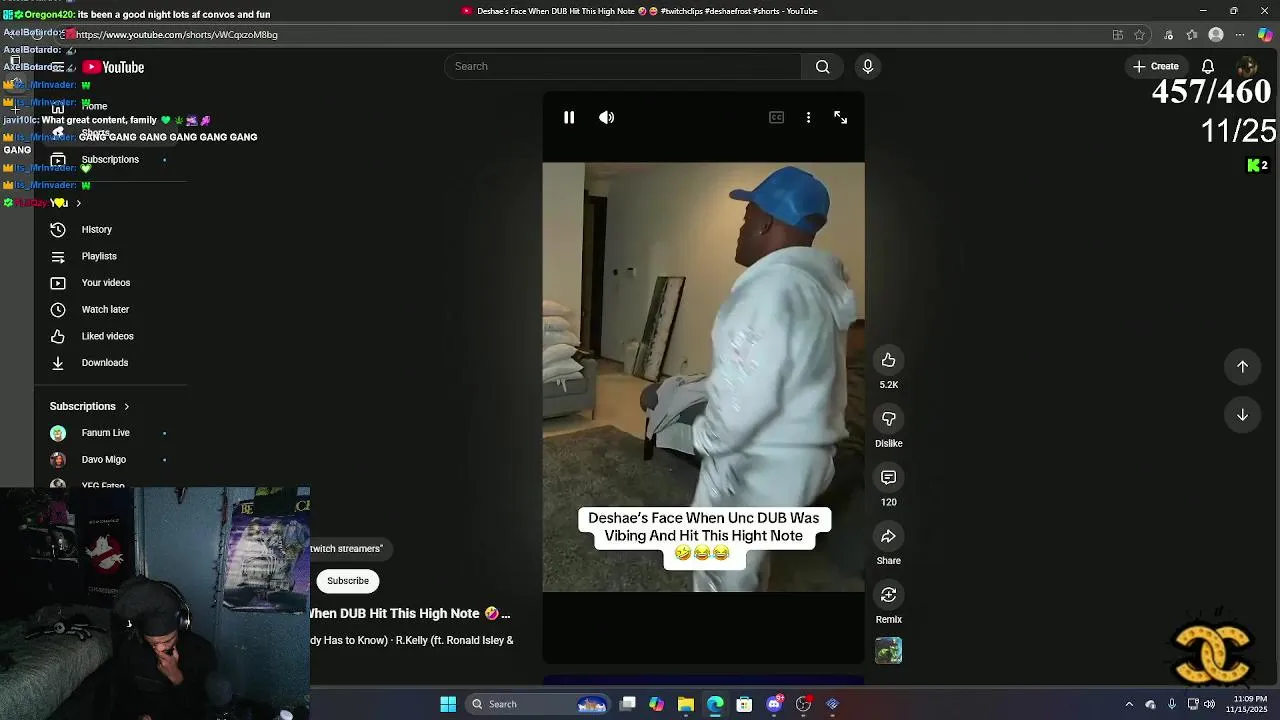Mute the Short's audio
The image size is (1280, 720).
point(607,118)
